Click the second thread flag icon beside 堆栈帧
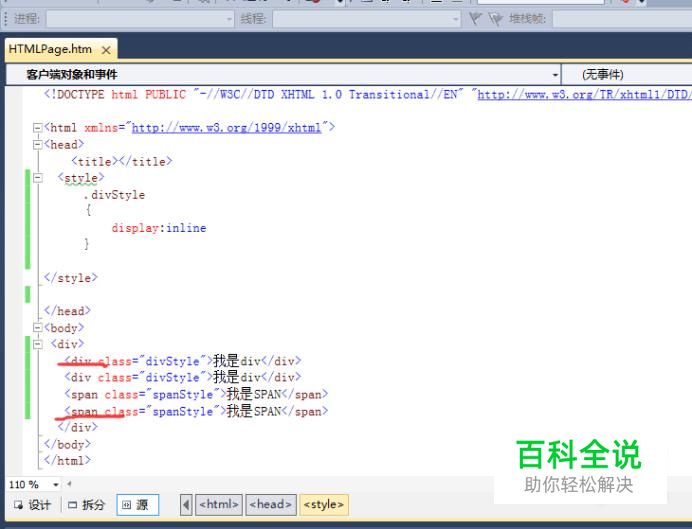 (496, 19)
